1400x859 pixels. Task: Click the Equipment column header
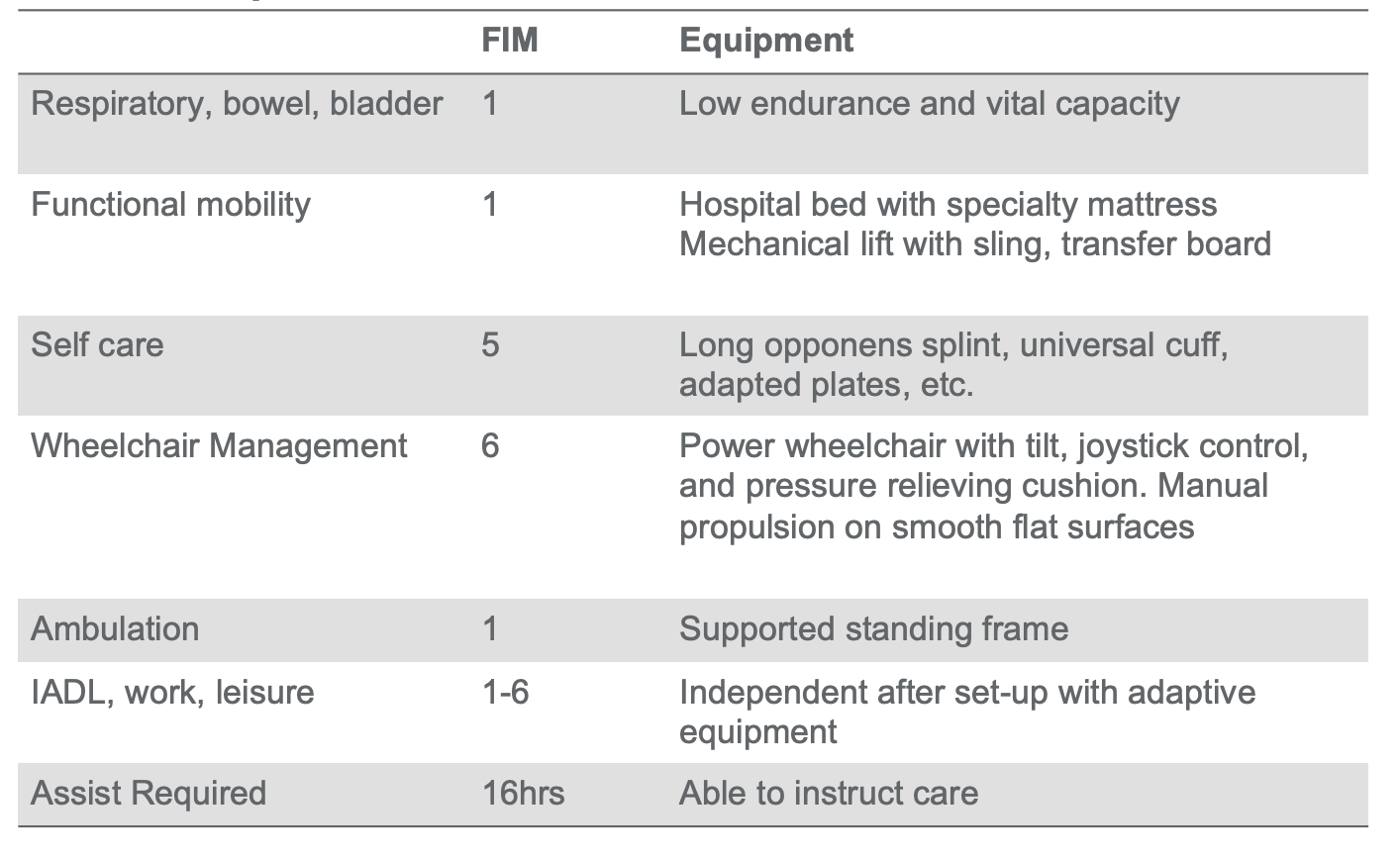click(x=766, y=41)
